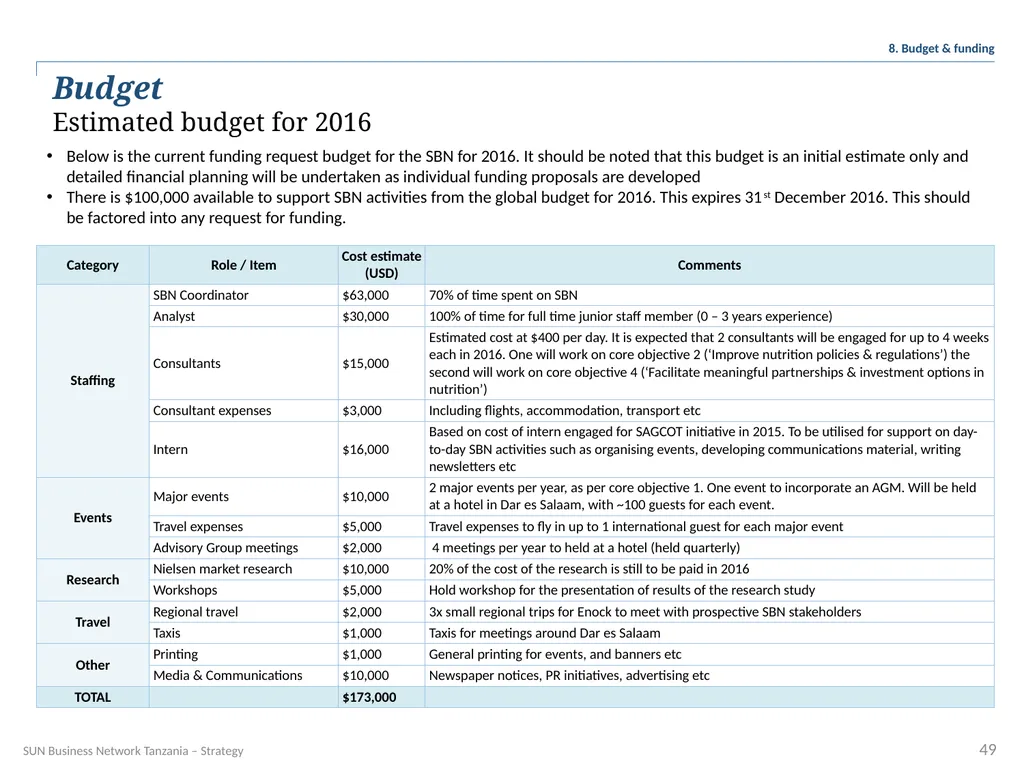This screenshot has height=768, width=1024.
Task: Select the 'Staffing' category cell
Action: pos(92,381)
